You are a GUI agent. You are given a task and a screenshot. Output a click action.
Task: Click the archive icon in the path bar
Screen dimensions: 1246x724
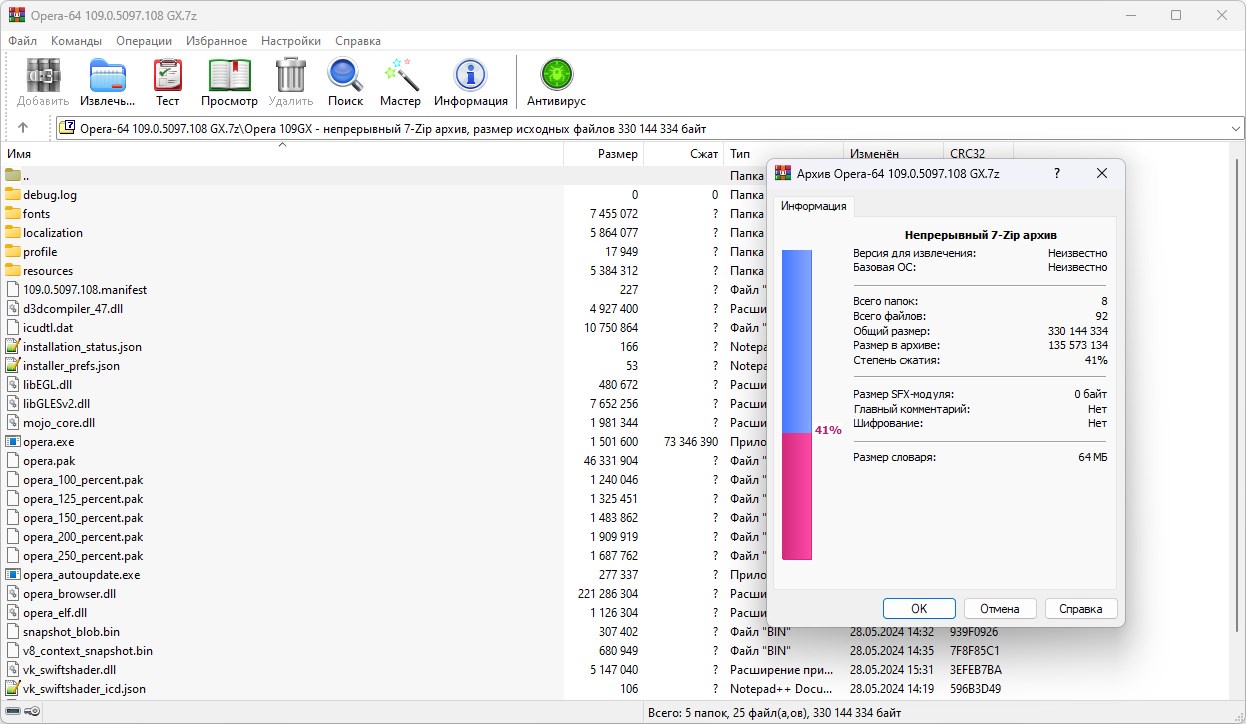pyautogui.click(x=67, y=128)
